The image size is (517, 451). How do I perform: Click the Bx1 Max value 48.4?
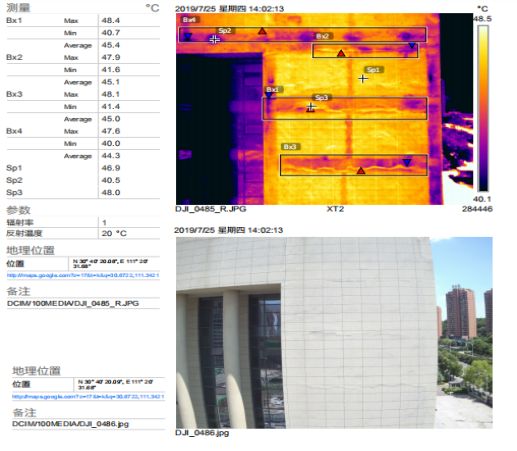(111, 20)
